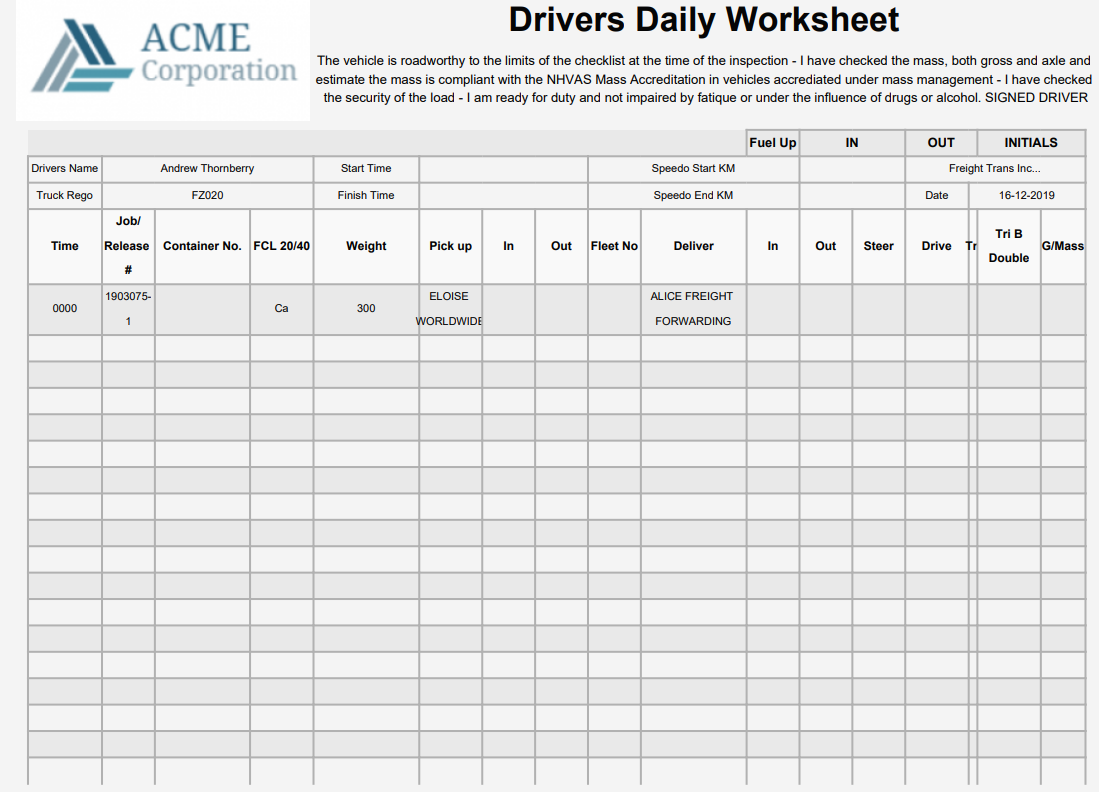The height and width of the screenshot is (792, 1099).
Task: Click the G/Mass column header
Action: pyautogui.click(x=1063, y=246)
